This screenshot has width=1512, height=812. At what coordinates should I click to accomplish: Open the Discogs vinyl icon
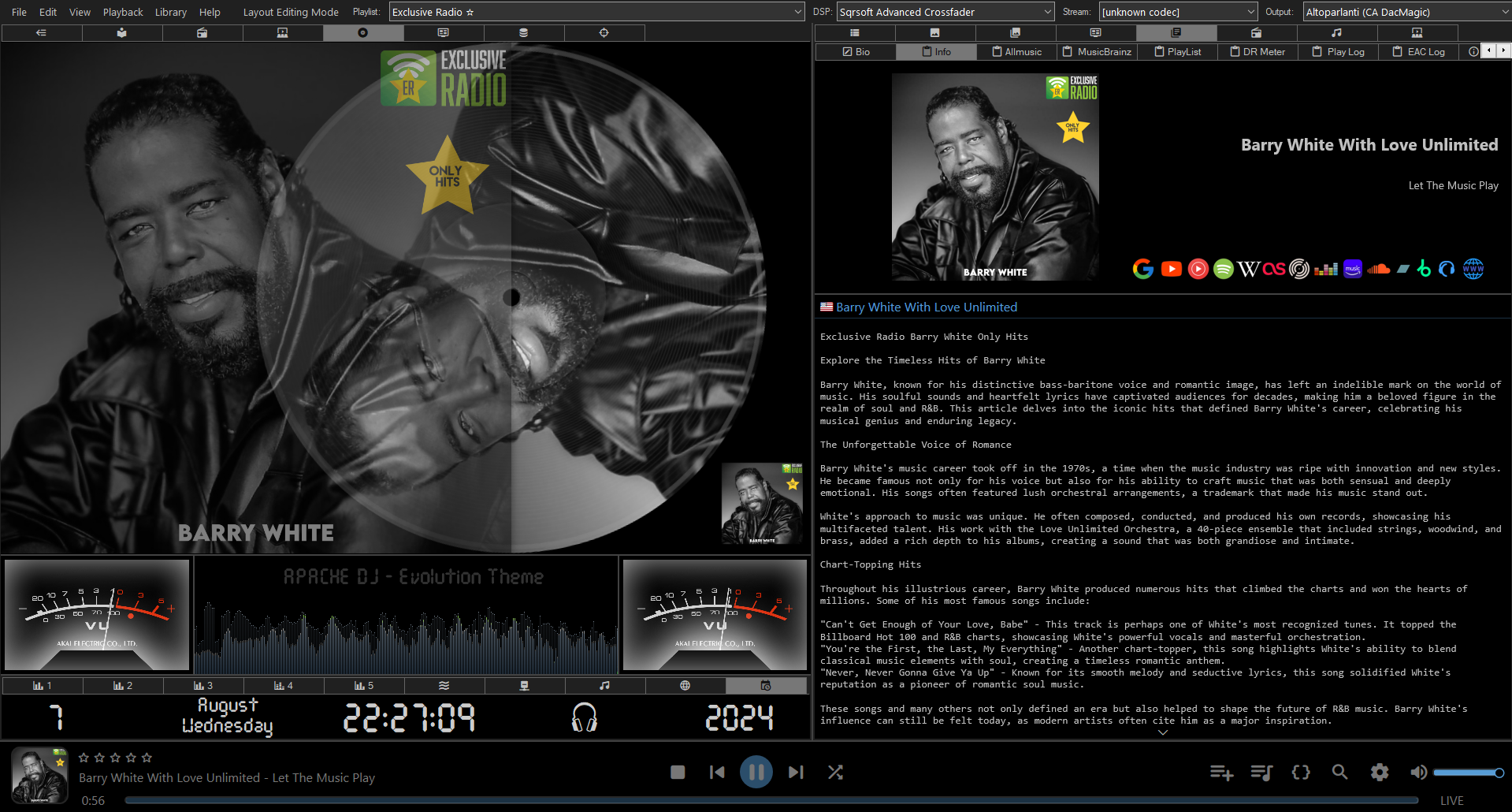[x=1299, y=269]
